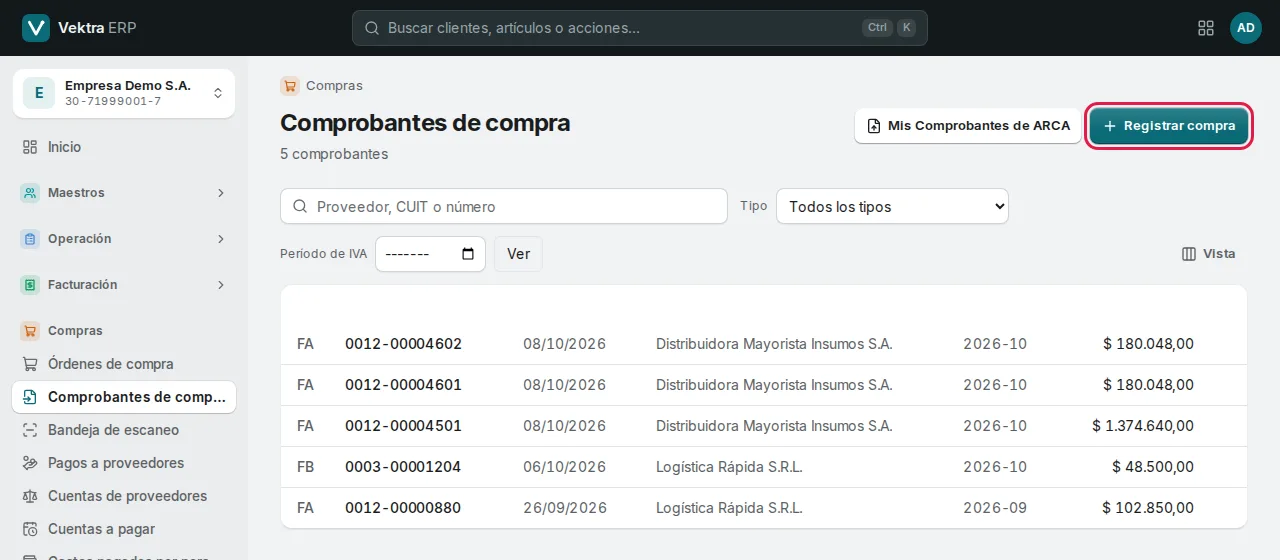Click the magnifier icon in Proveedor search field
The image size is (1280, 560).
click(x=300, y=207)
